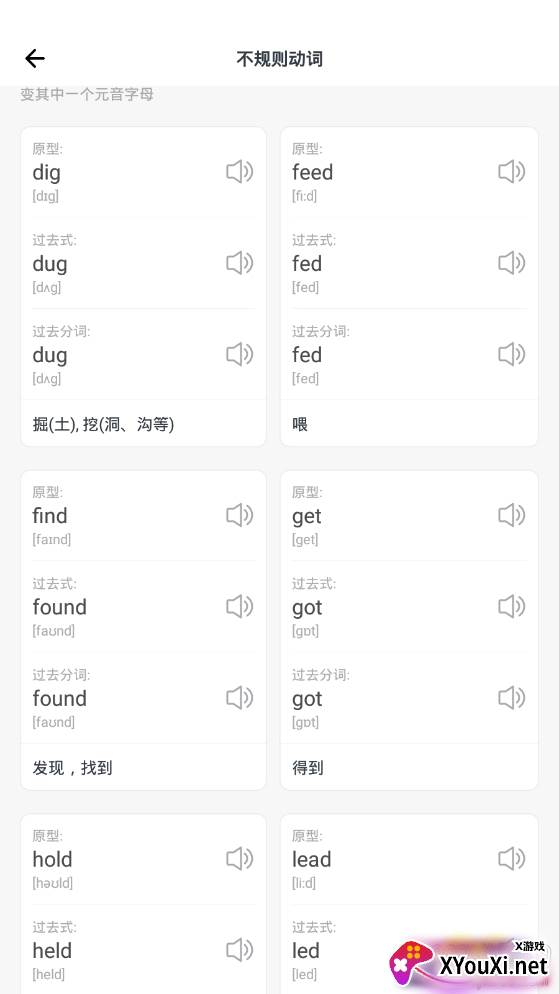Tap the 得到 meaning under "get"
559x994 pixels.
coord(308,768)
